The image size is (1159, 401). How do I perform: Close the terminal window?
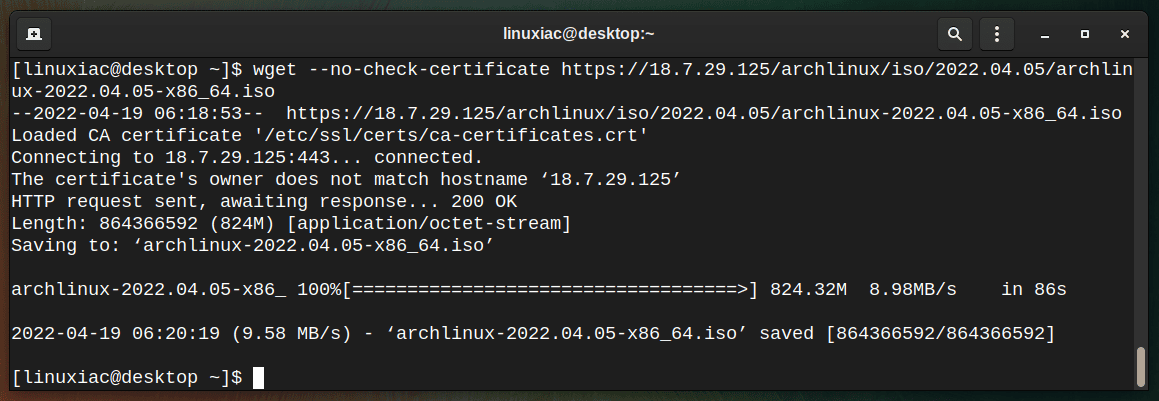point(1125,34)
